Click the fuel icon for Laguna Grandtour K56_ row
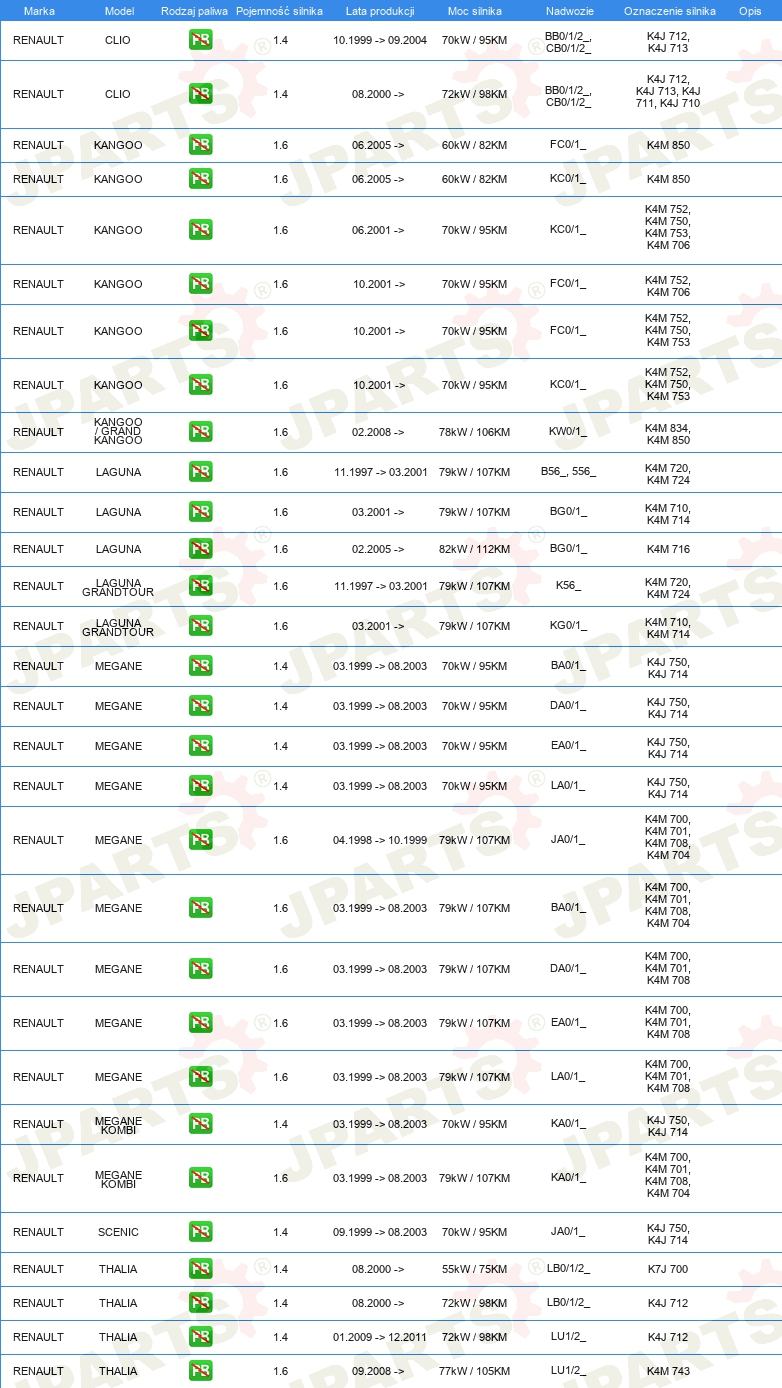Viewport: 782px width, 1388px height. pos(201,586)
